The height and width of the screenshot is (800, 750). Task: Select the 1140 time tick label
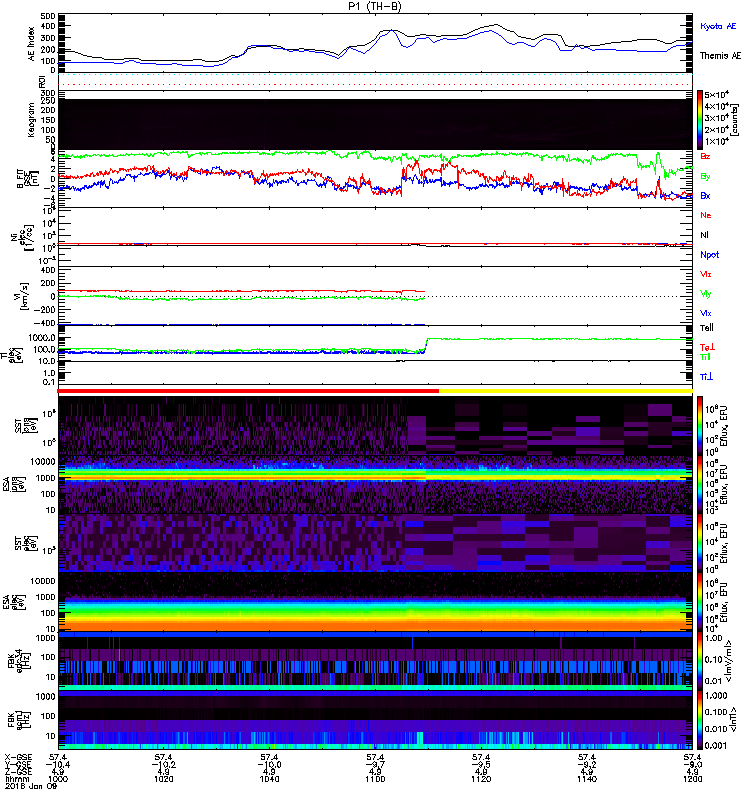click(587, 779)
